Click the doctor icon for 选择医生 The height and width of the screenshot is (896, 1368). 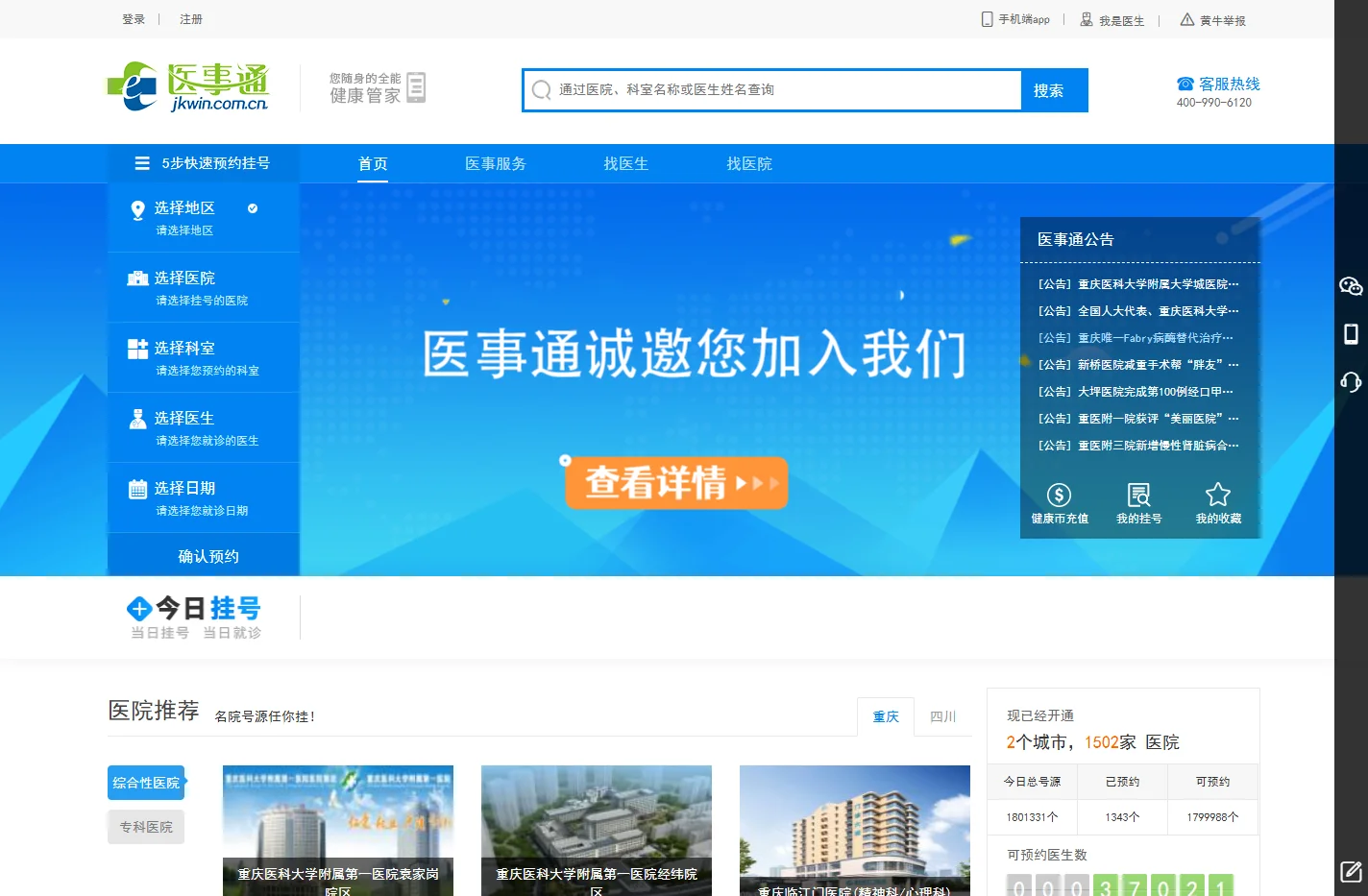click(x=137, y=419)
